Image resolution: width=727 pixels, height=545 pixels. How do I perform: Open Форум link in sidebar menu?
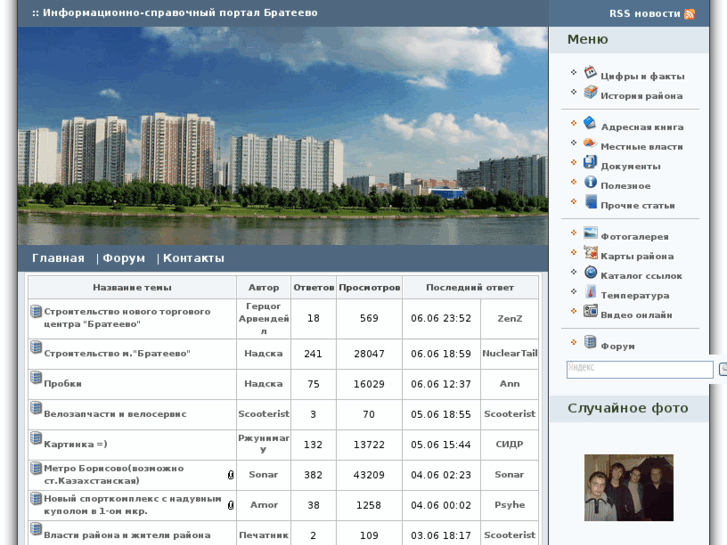click(x=618, y=346)
